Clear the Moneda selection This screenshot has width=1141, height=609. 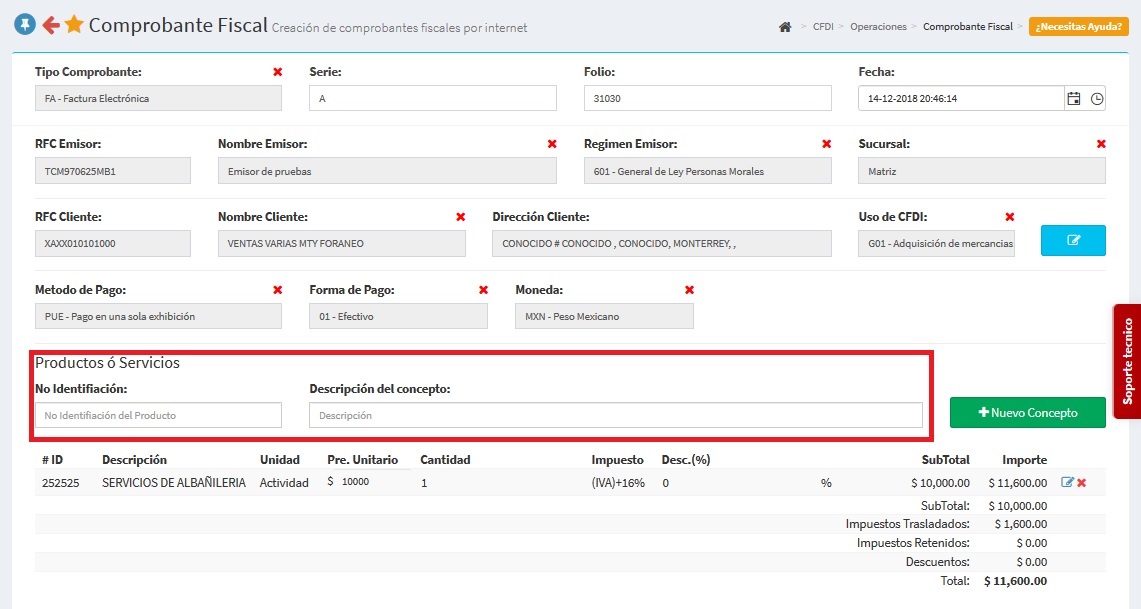tap(689, 290)
